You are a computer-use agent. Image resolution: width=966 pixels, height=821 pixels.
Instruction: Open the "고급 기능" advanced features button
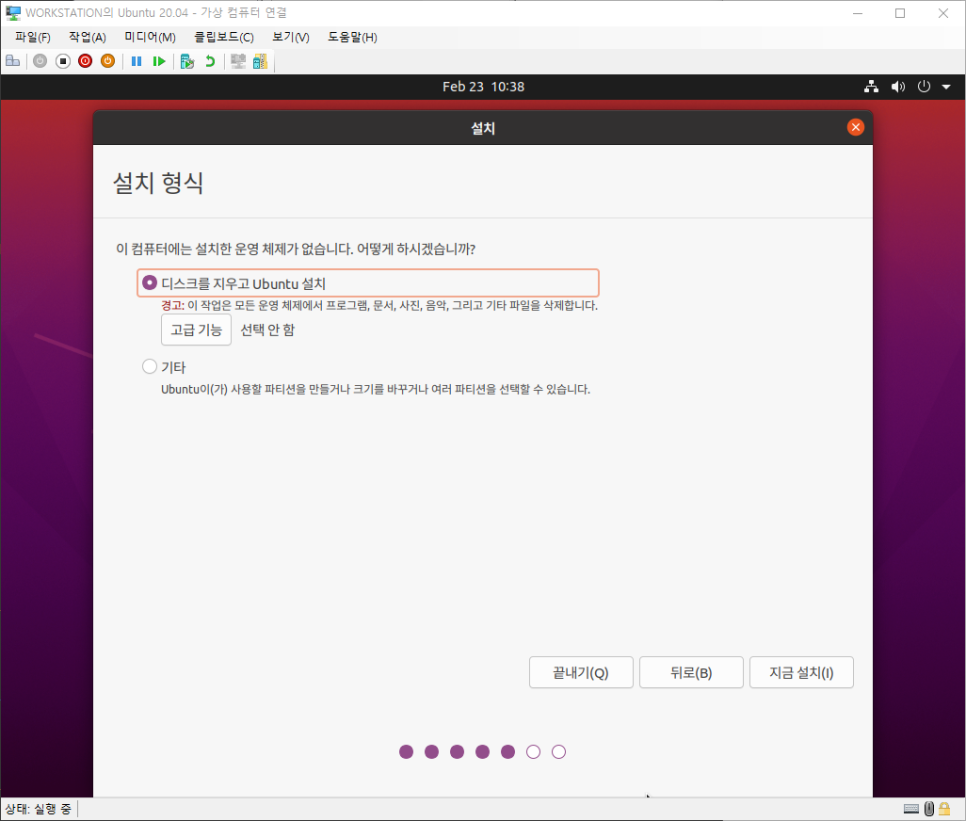[196, 330]
